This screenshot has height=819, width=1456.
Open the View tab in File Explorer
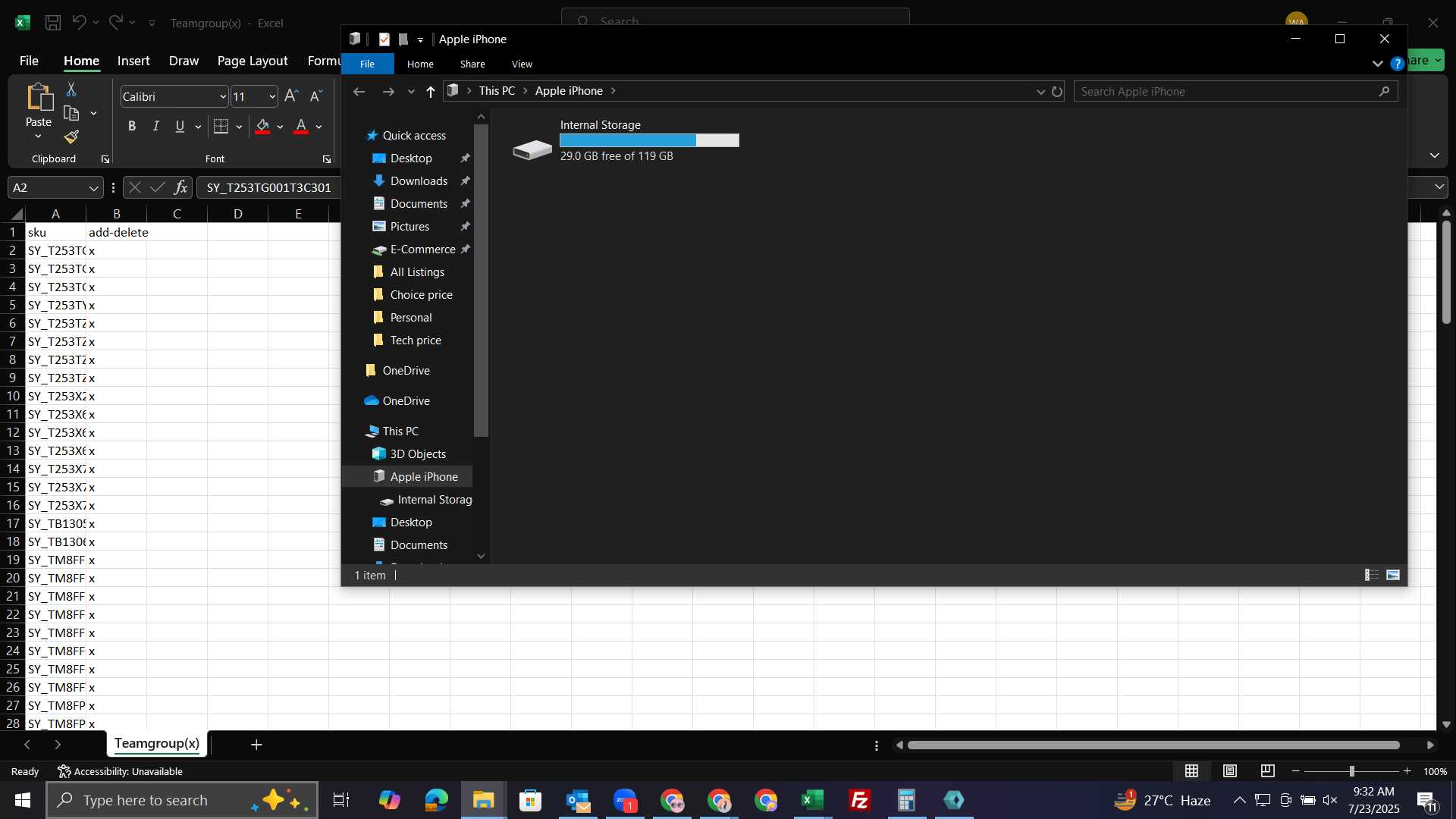(522, 64)
